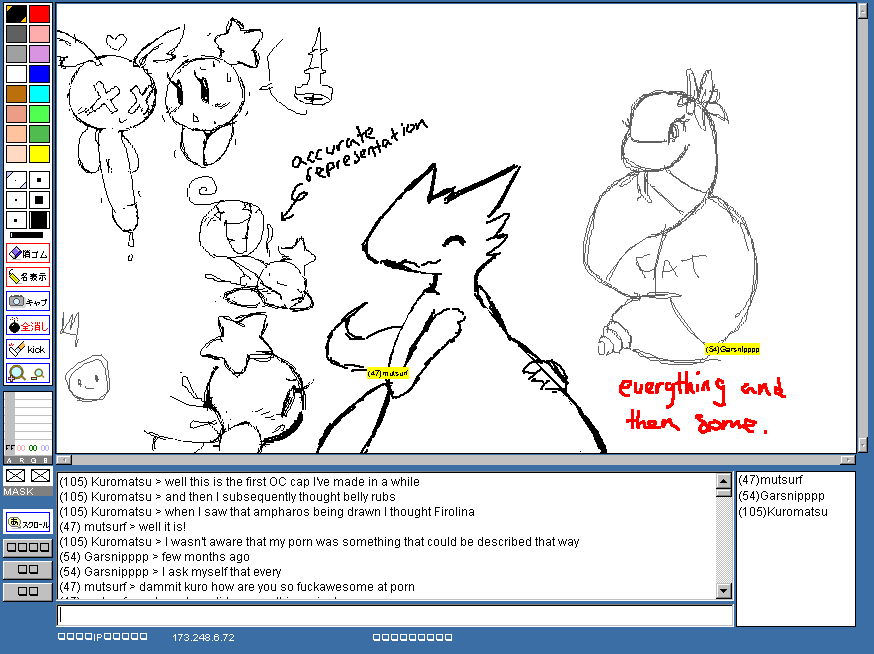
Task: Toggle the name display (名表示) button
Action: click(28, 277)
